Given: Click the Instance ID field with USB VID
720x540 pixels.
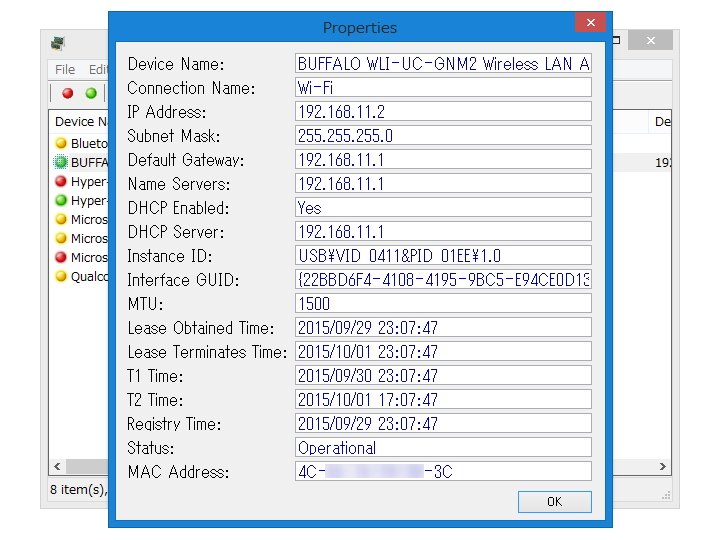Looking at the screenshot, I should [443, 255].
